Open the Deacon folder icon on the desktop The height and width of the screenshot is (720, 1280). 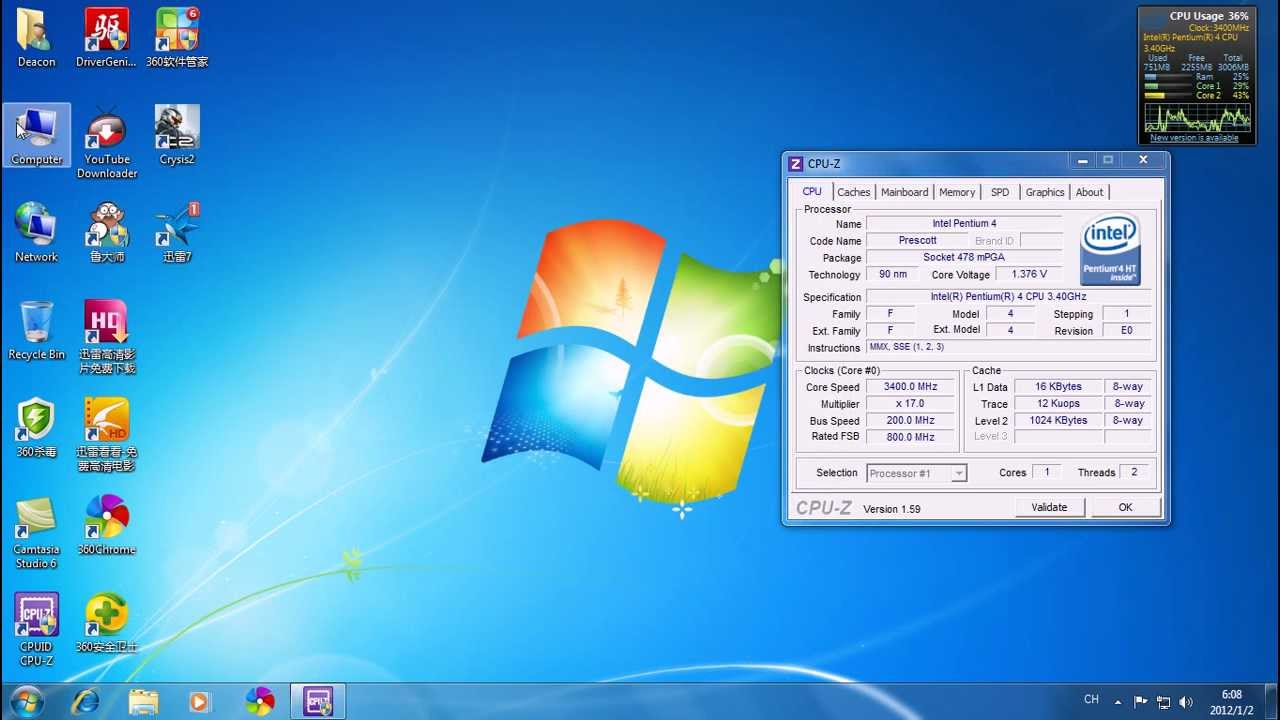(x=36, y=38)
